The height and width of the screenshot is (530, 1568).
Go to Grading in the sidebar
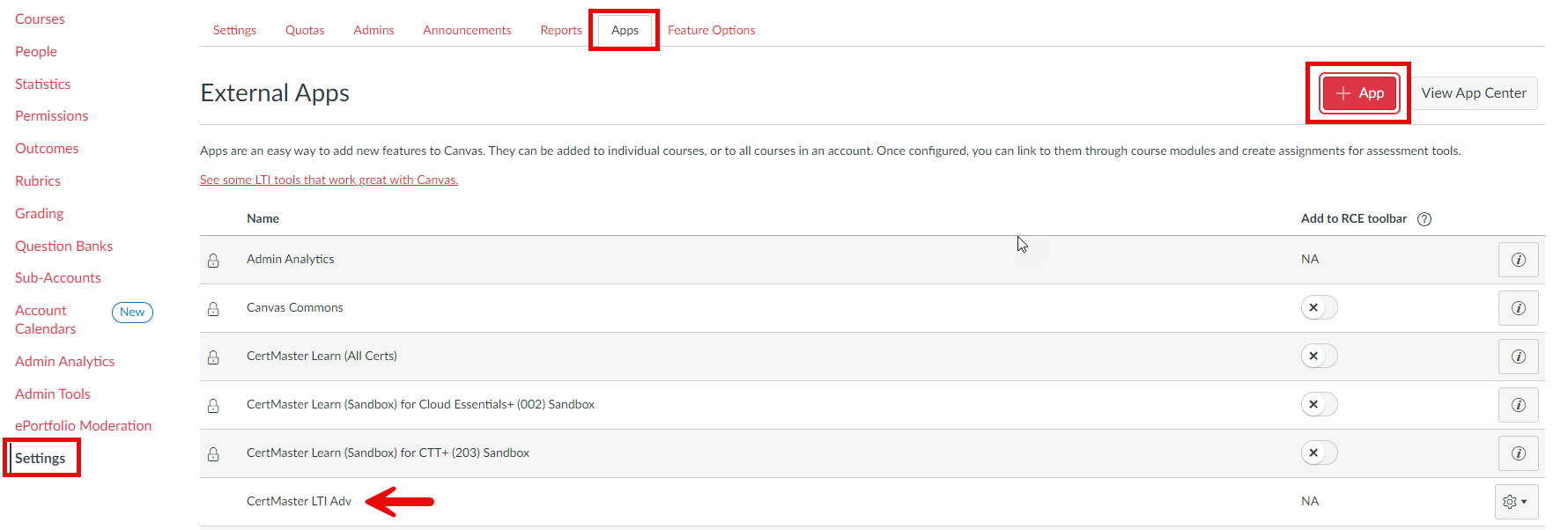[39, 213]
